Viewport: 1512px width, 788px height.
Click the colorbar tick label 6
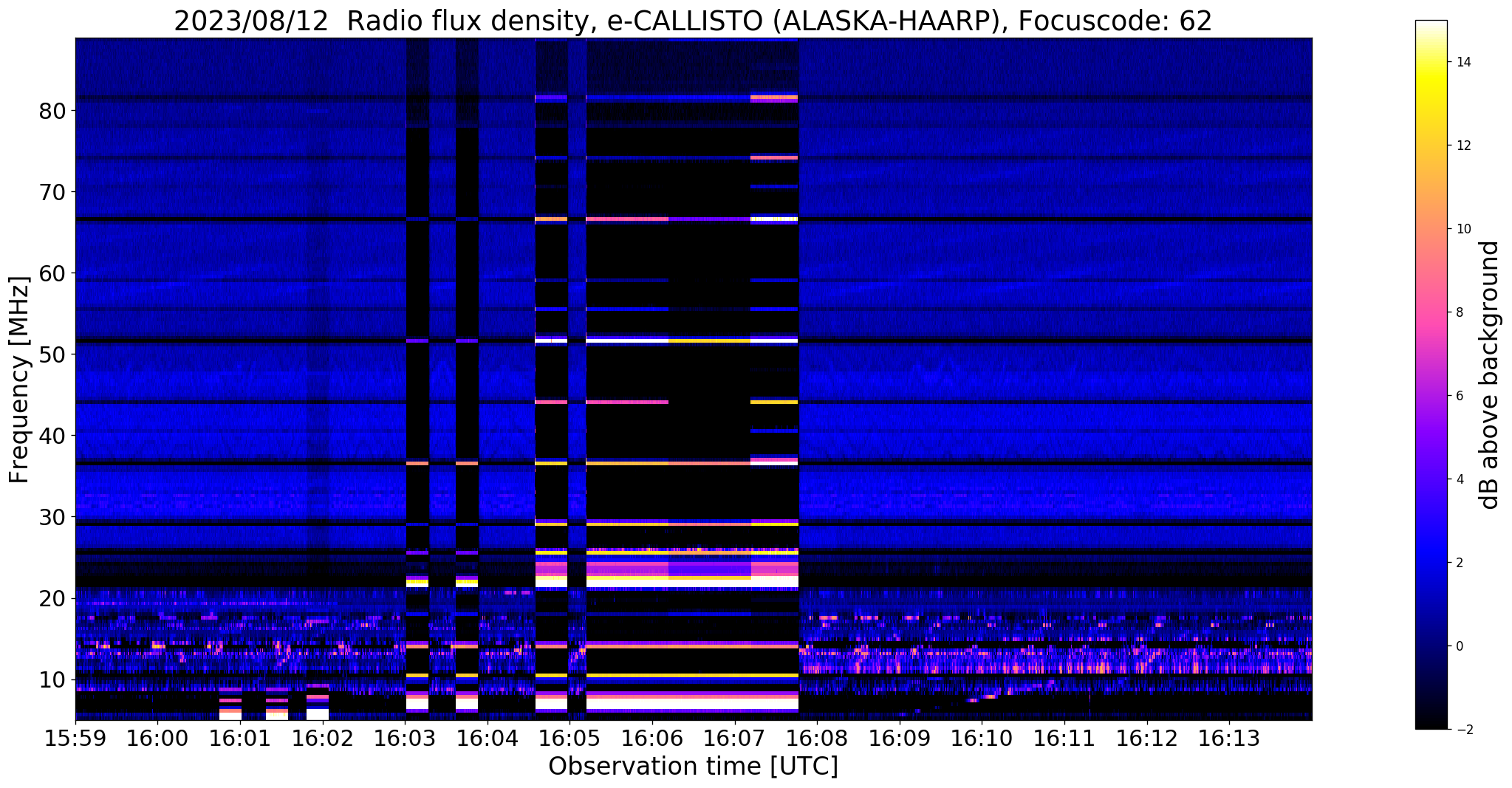[x=1459, y=396]
